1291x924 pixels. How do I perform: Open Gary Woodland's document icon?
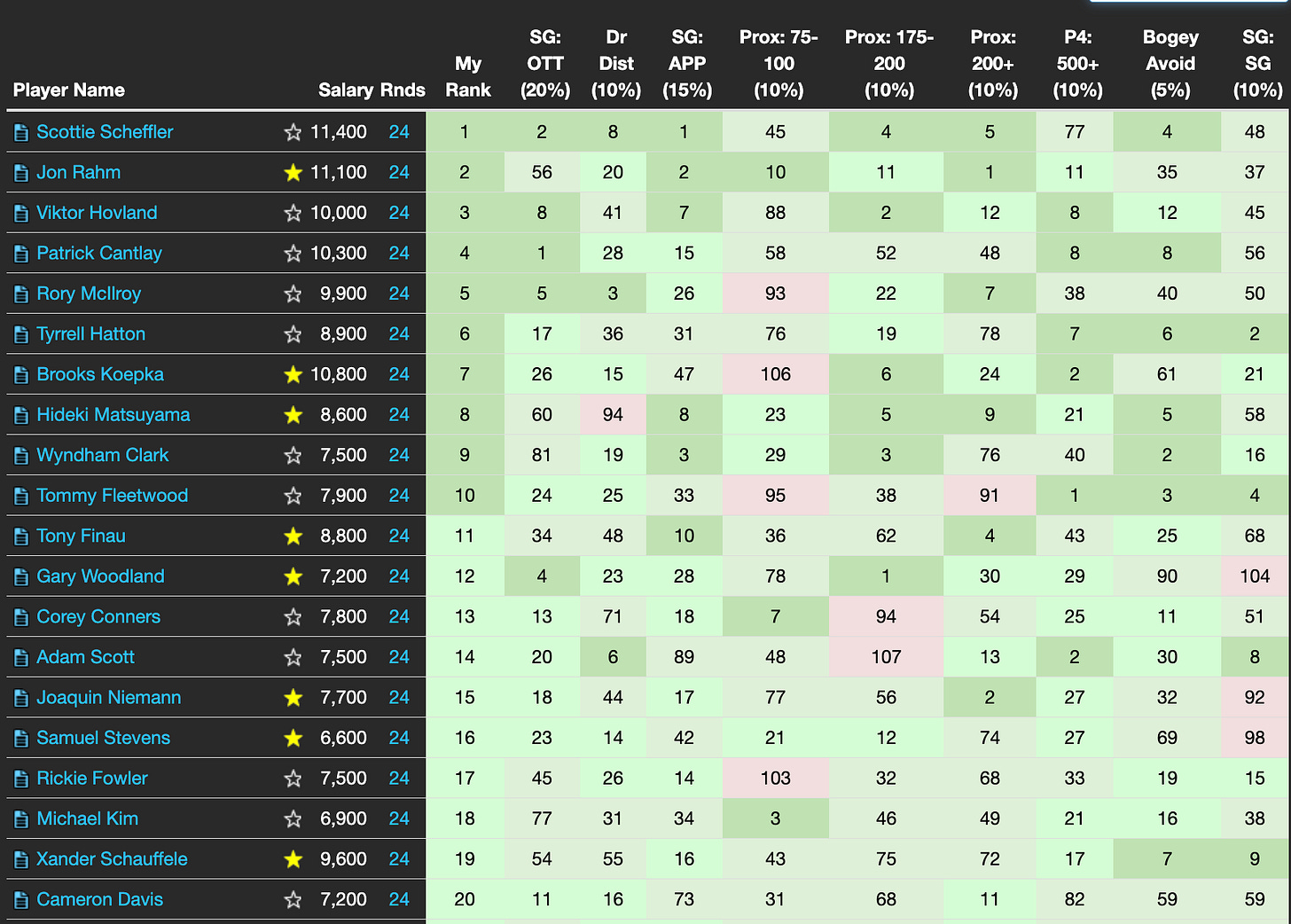click(21, 577)
